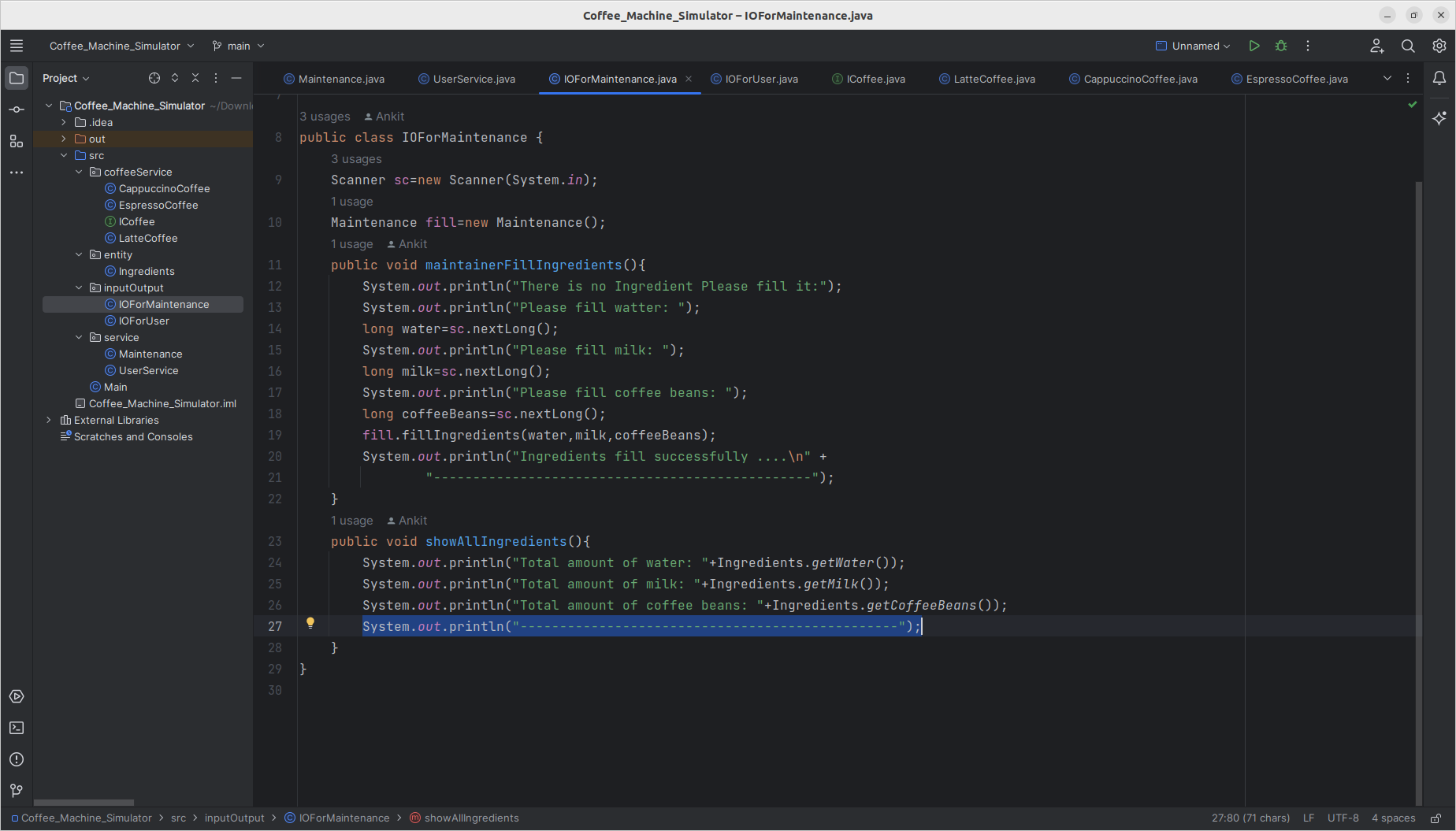Select Coffee_Machine_Simulator.iml file

tap(162, 403)
